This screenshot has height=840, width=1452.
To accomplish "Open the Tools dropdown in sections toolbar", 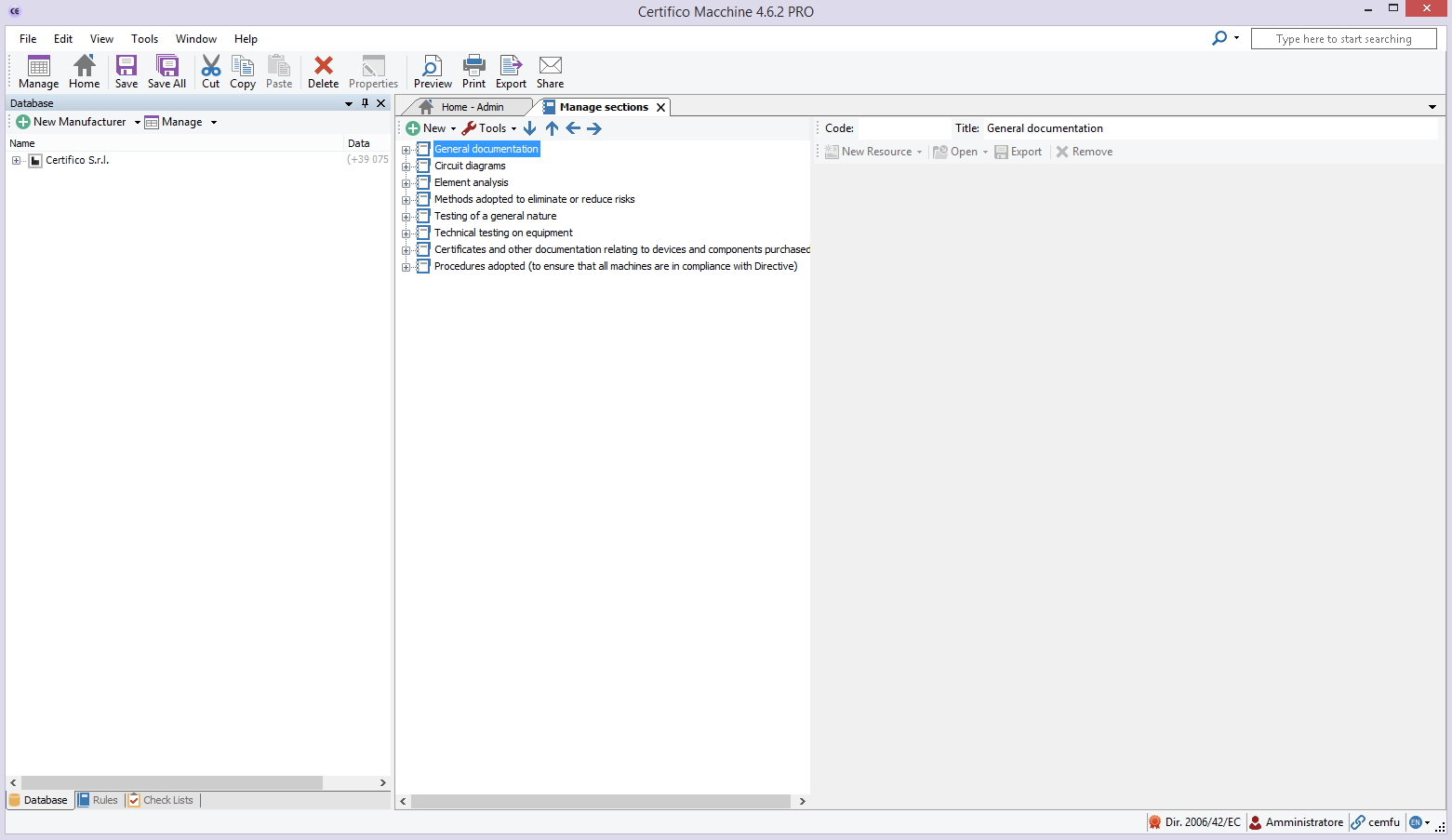I will coord(489,128).
